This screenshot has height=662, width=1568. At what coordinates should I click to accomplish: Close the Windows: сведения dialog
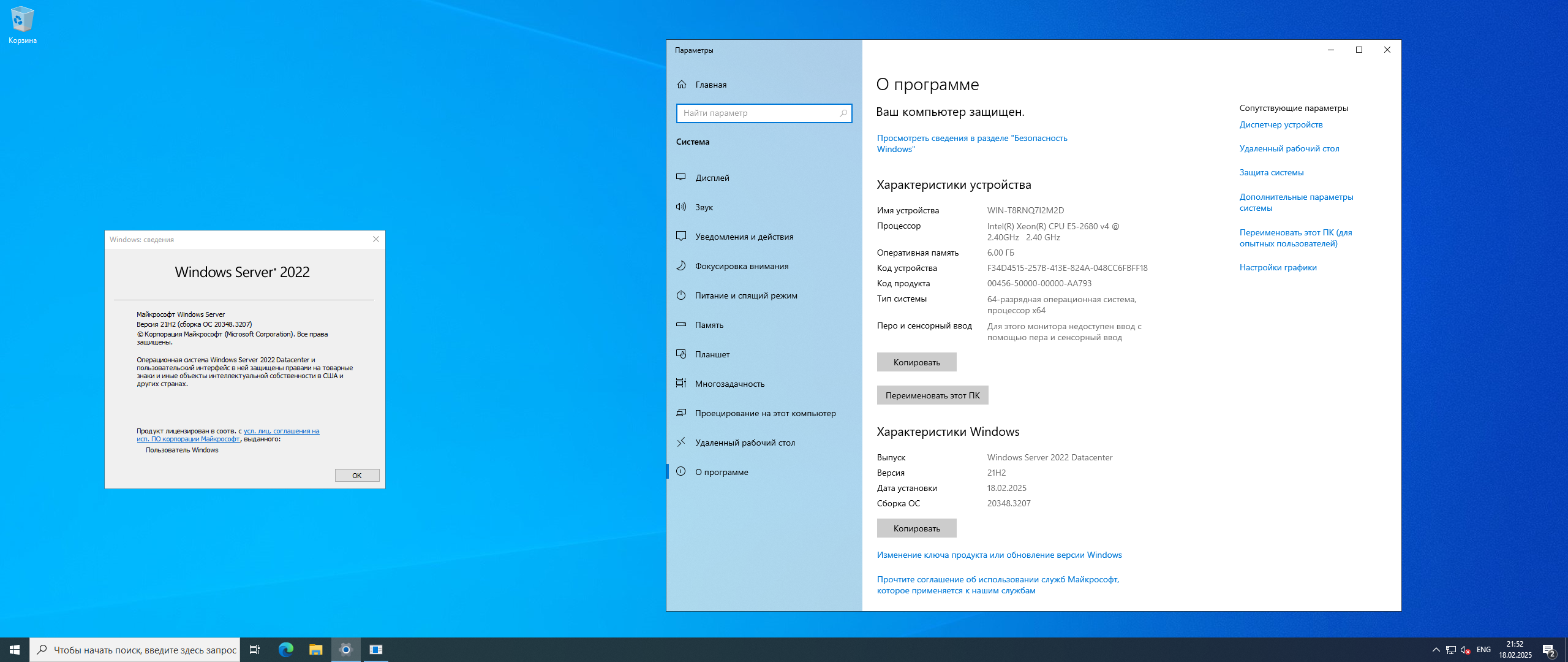pyautogui.click(x=376, y=240)
